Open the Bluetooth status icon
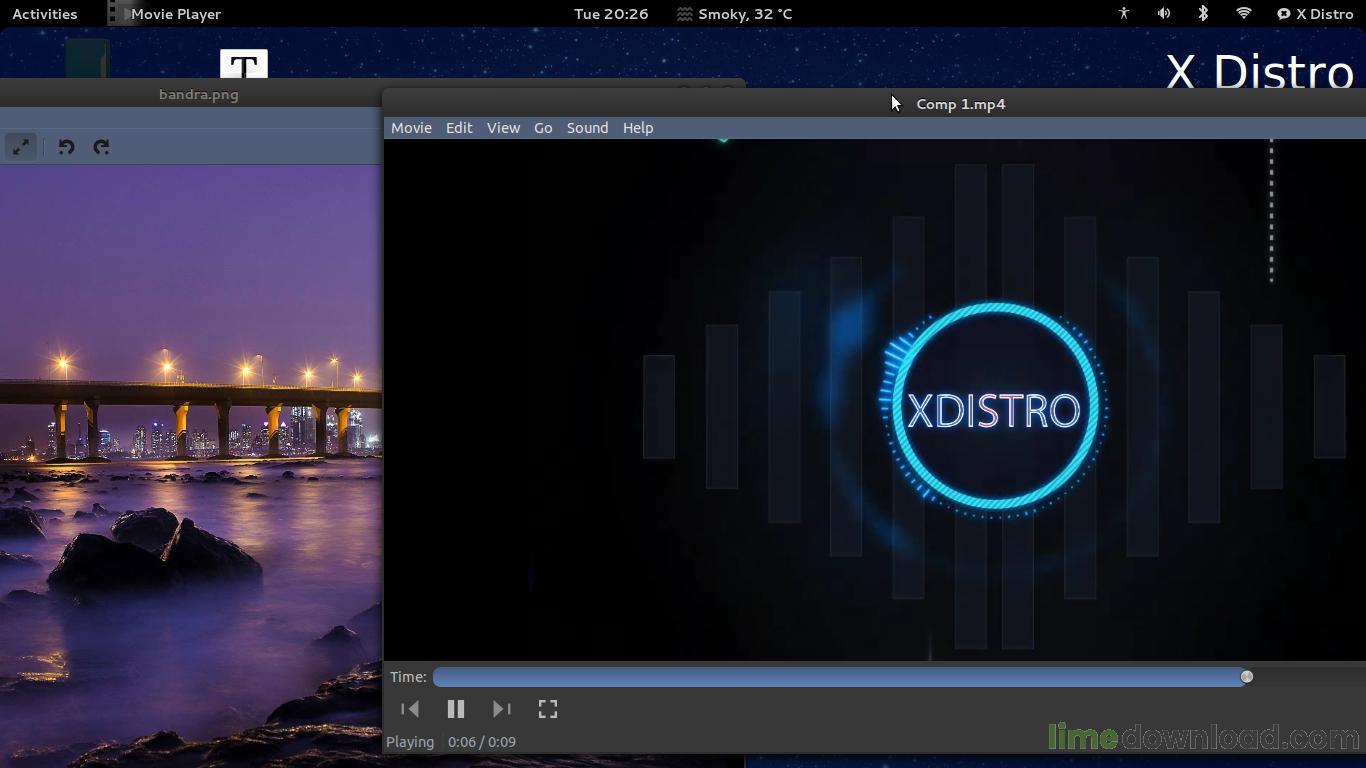 click(1203, 14)
